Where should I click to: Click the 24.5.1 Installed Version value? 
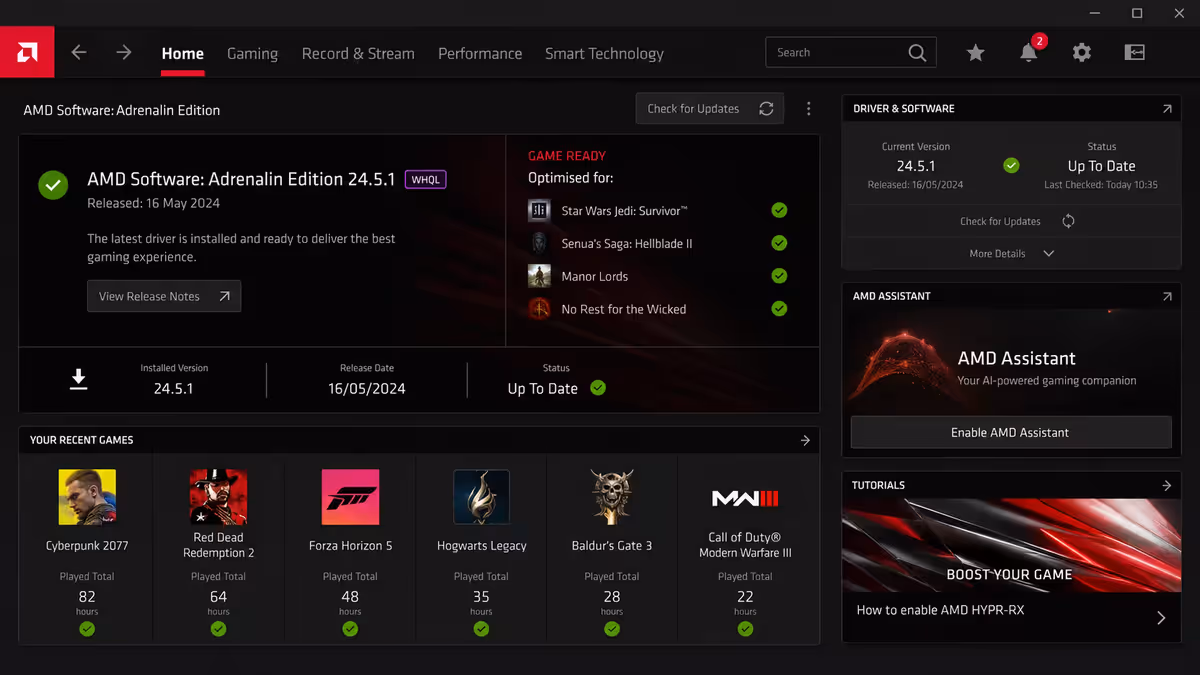pyautogui.click(x=174, y=389)
